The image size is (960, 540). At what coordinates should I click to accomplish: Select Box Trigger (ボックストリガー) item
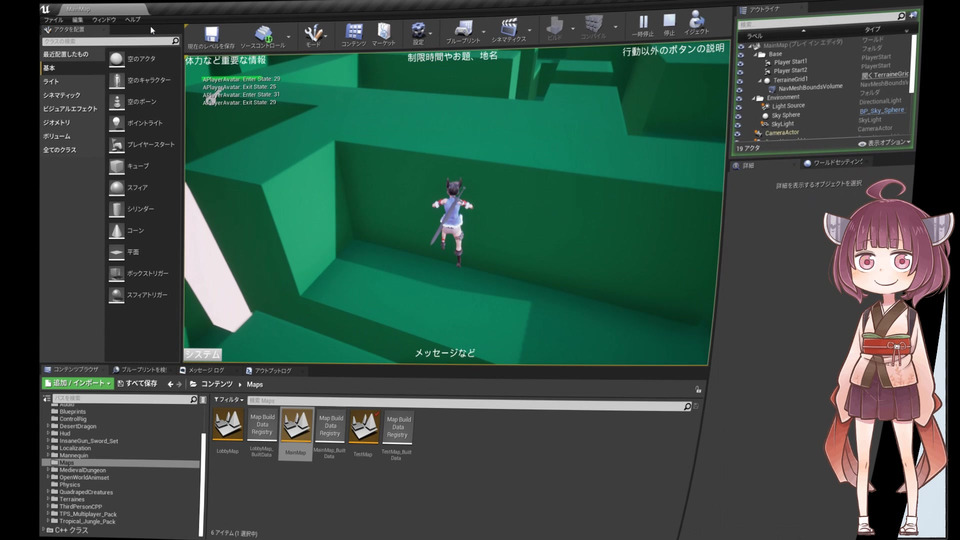tap(143, 273)
